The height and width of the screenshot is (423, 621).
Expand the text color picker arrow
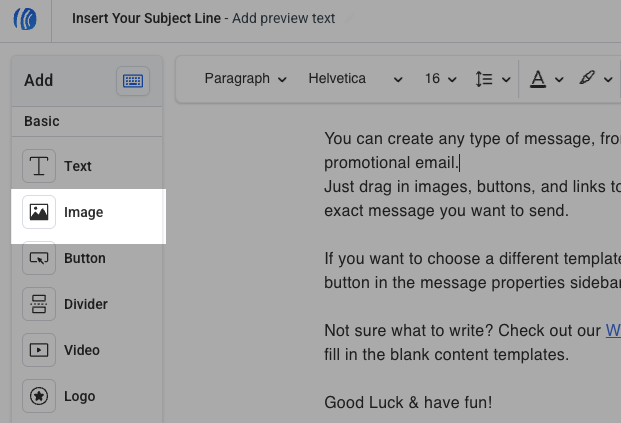[x=559, y=79]
